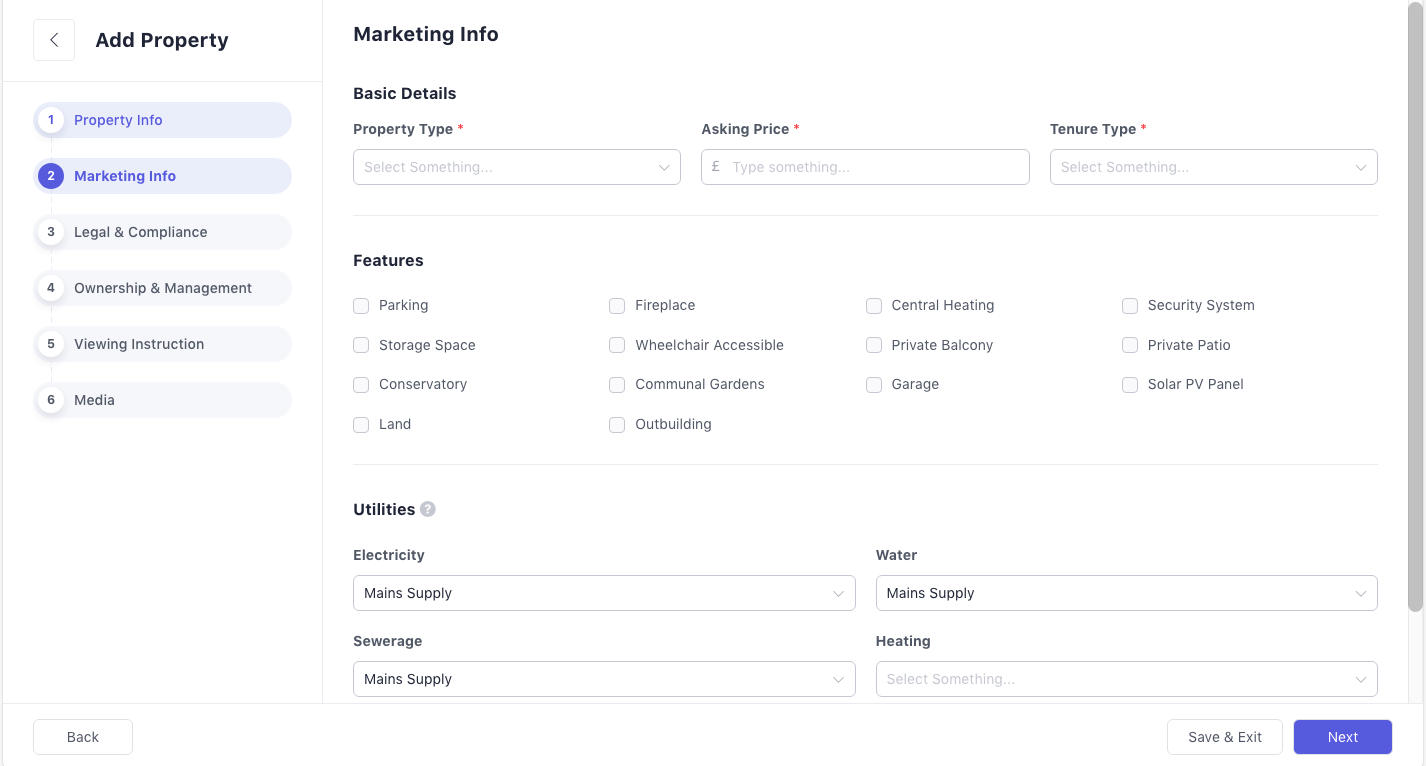Click the Utilities help question mark icon

tap(428, 509)
